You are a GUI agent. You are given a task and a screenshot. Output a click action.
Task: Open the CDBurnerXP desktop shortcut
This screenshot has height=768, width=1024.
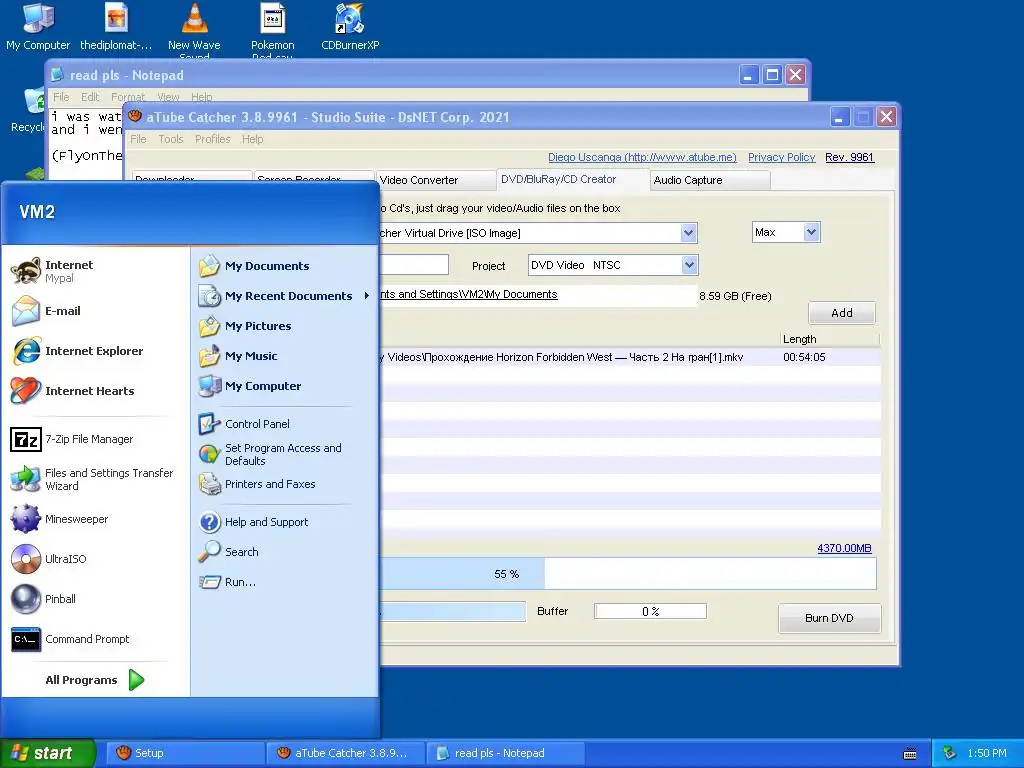pyautogui.click(x=350, y=27)
